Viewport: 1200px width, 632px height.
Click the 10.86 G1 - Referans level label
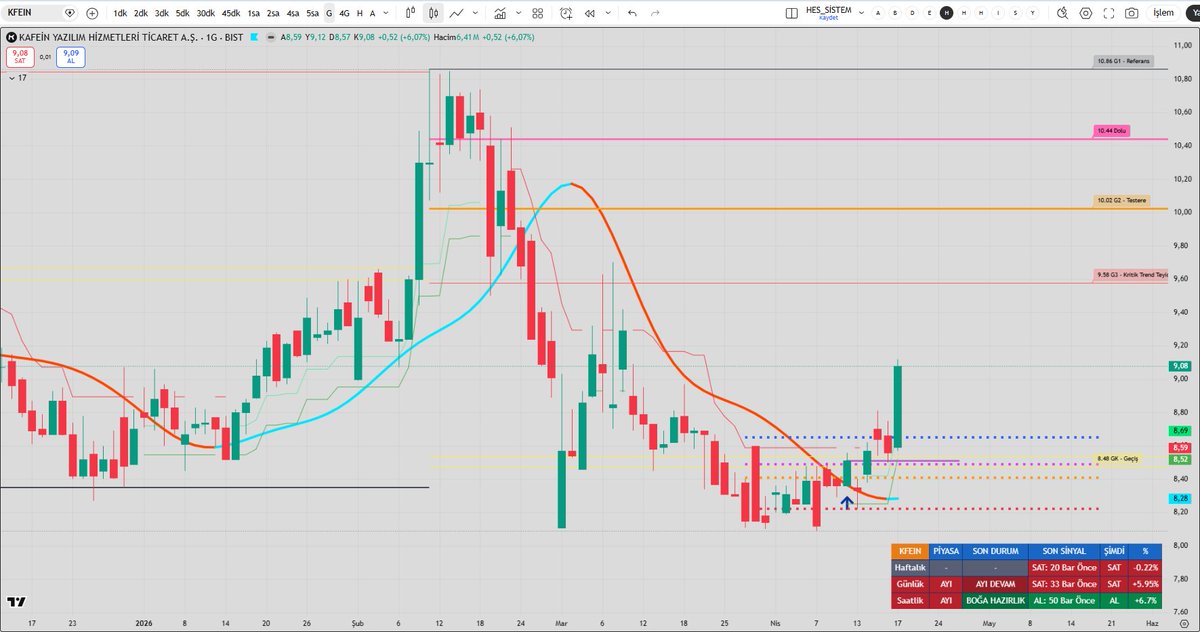1124,61
